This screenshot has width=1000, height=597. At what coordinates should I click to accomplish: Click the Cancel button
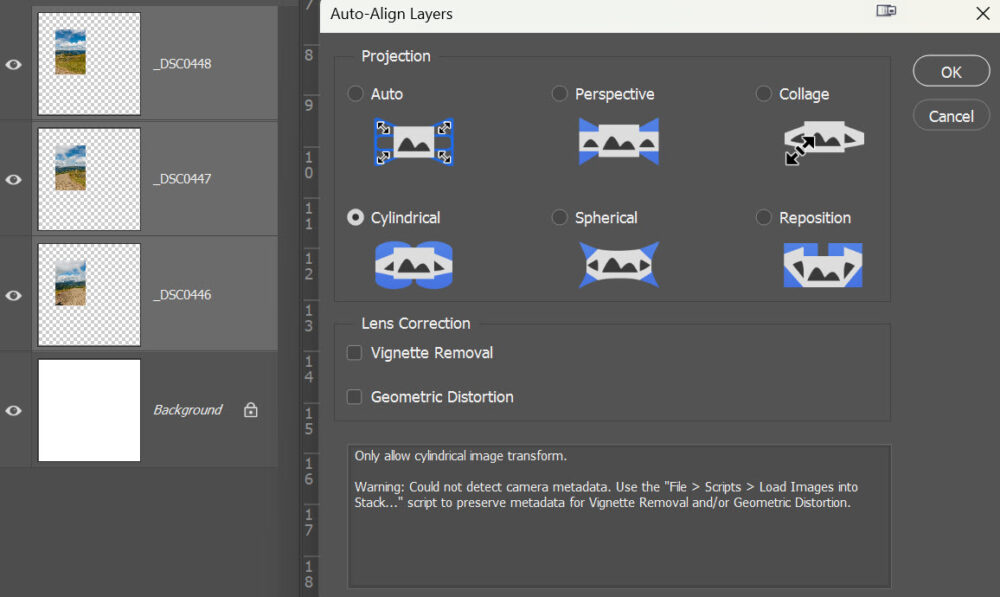[950, 116]
